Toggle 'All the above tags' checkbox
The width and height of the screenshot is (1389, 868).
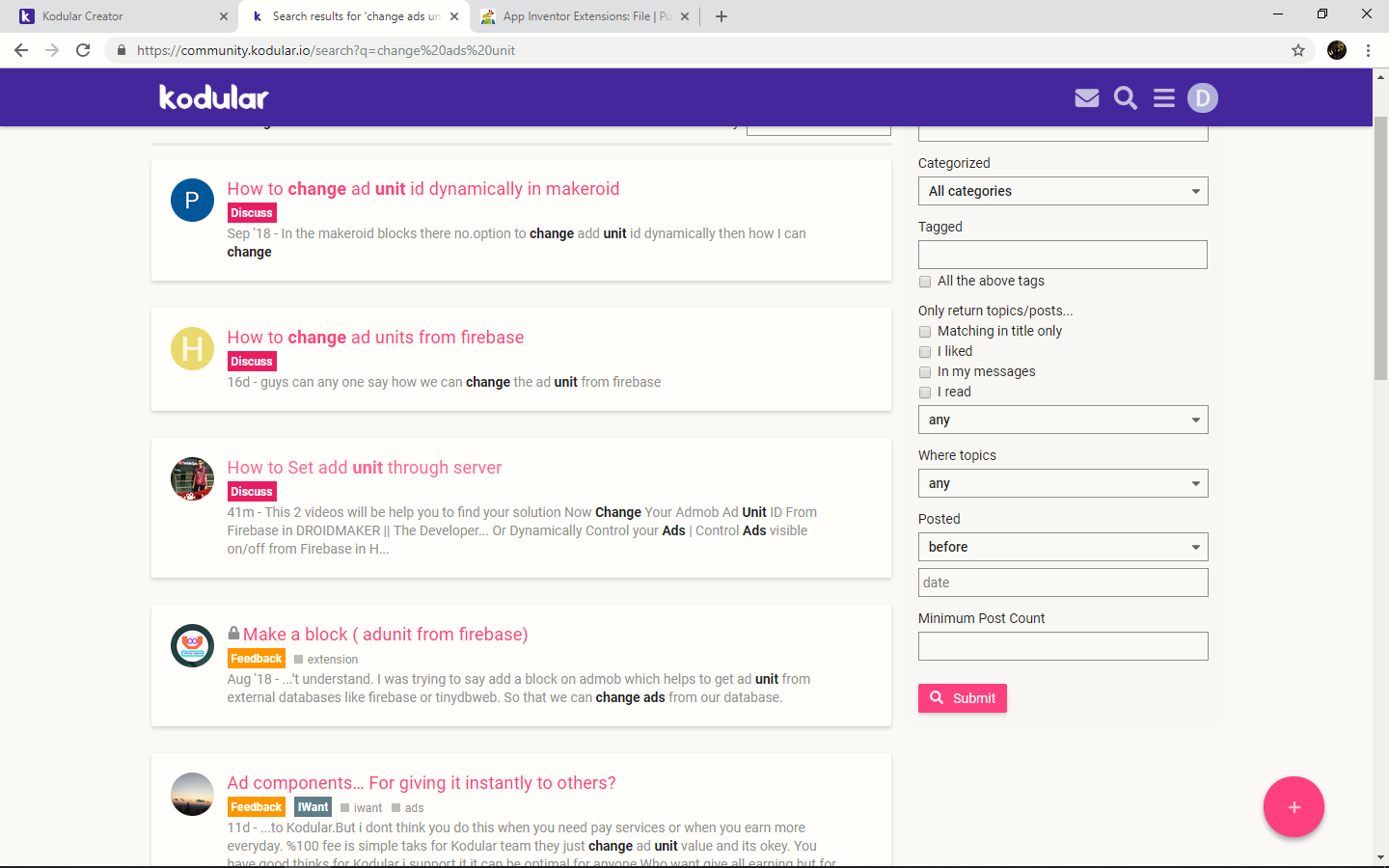coord(925,282)
